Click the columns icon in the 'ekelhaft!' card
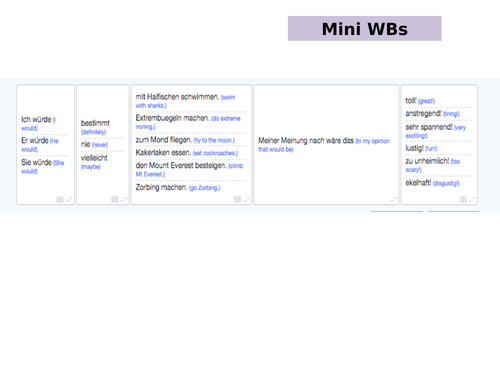The height and width of the screenshot is (375, 500). coord(463,199)
